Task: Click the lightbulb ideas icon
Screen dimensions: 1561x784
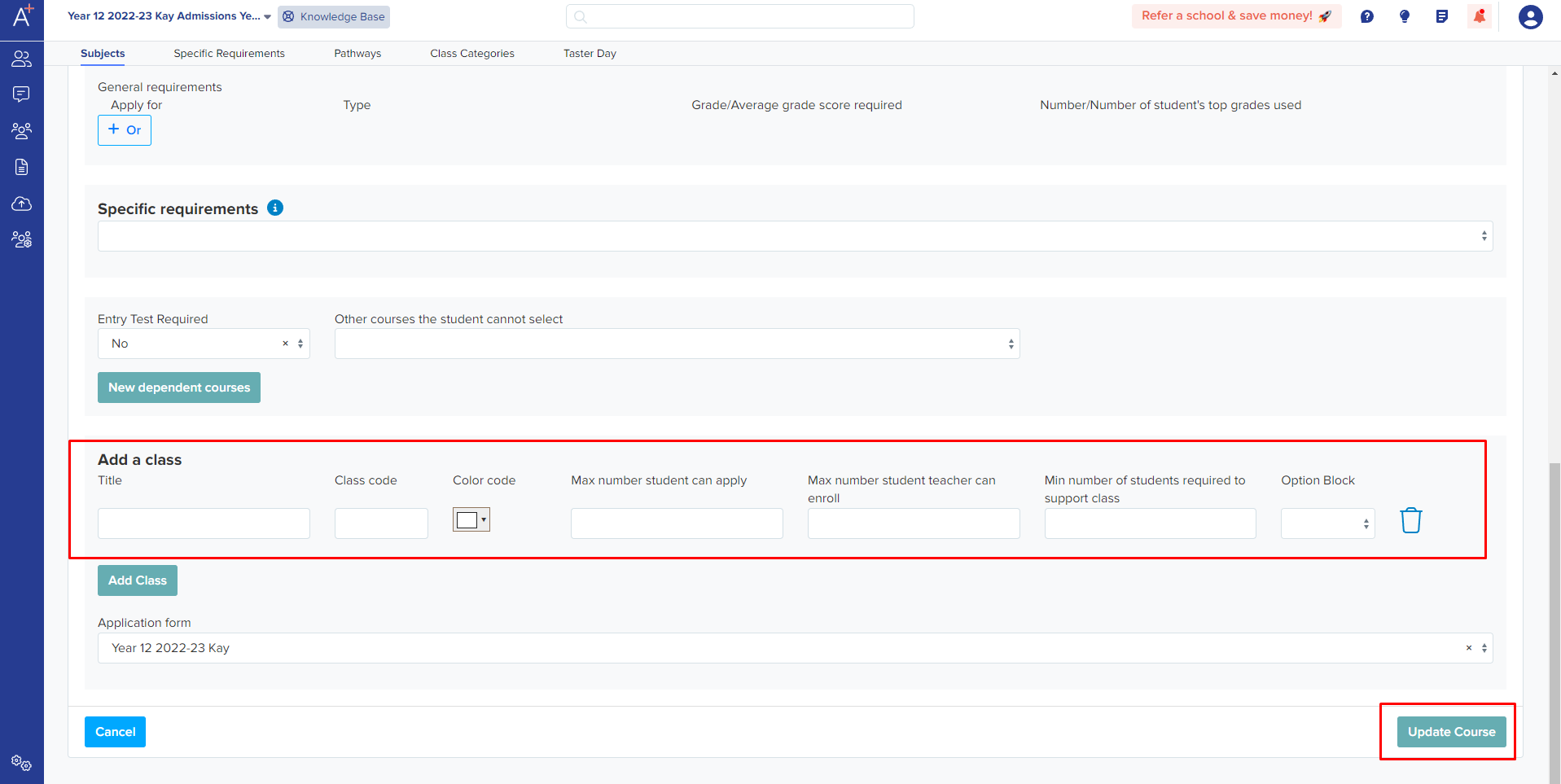Action: pyautogui.click(x=1405, y=16)
